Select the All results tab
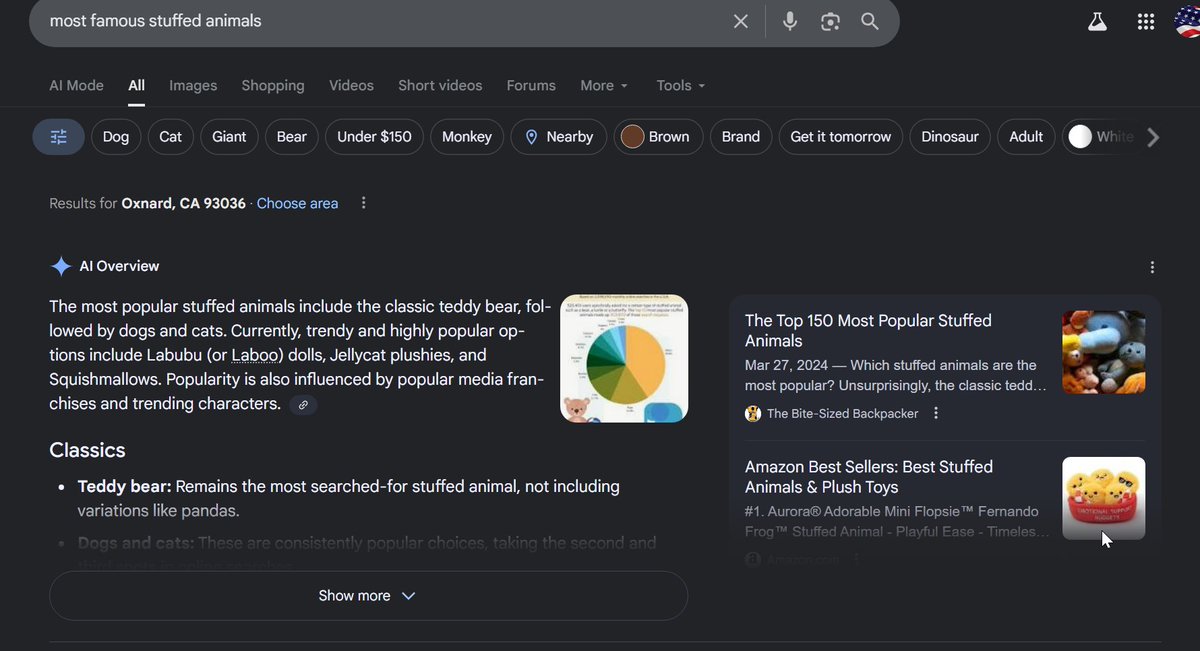The image size is (1200, 651). coord(136,86)
